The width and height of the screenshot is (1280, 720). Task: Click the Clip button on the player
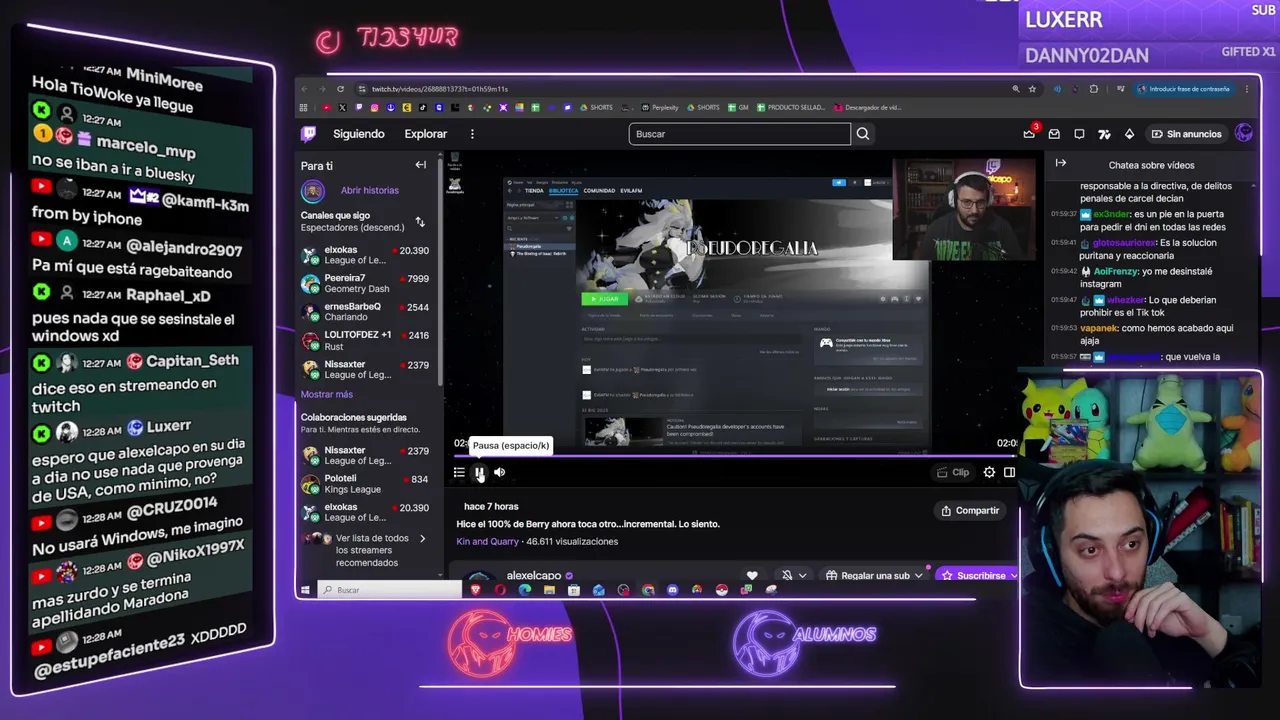click(x=953, y=473)
